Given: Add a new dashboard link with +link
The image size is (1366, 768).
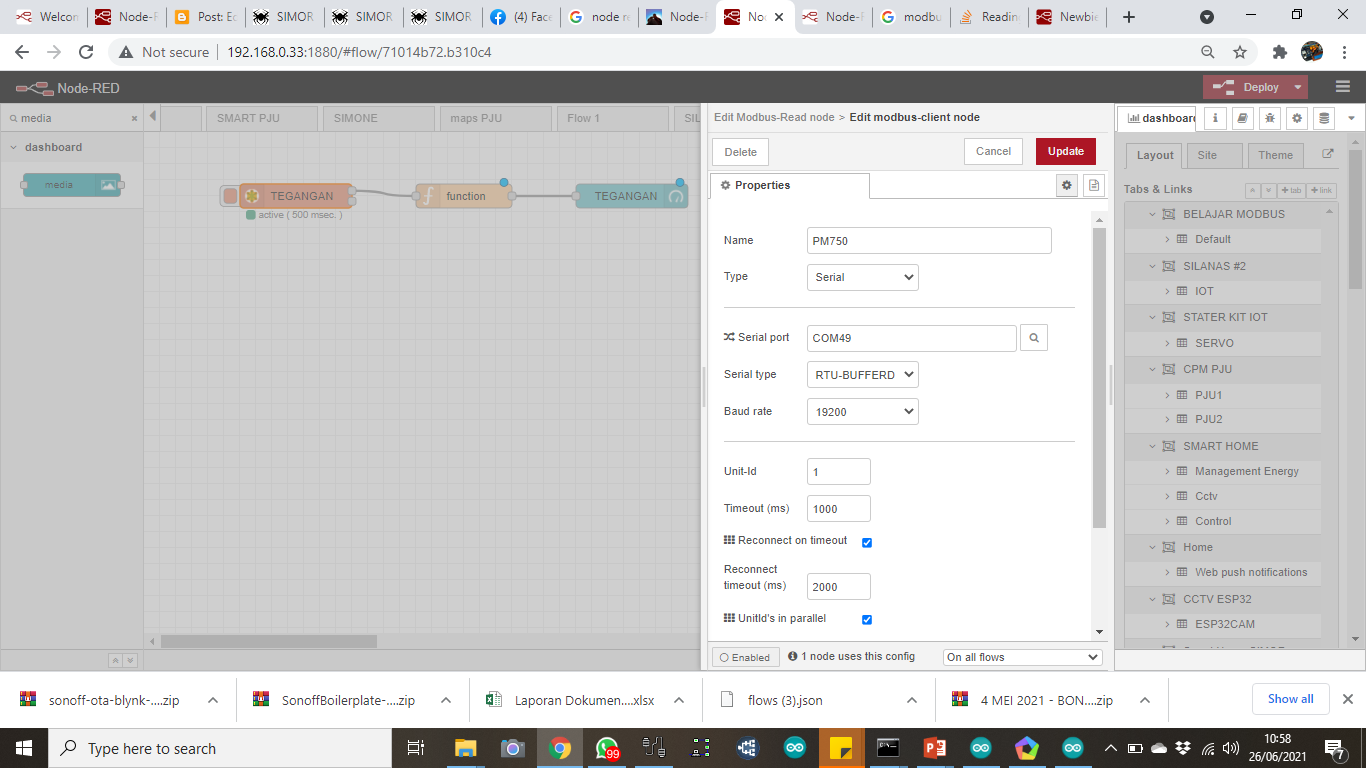Looking at the screenshot, I should (x=1321, y=190).
